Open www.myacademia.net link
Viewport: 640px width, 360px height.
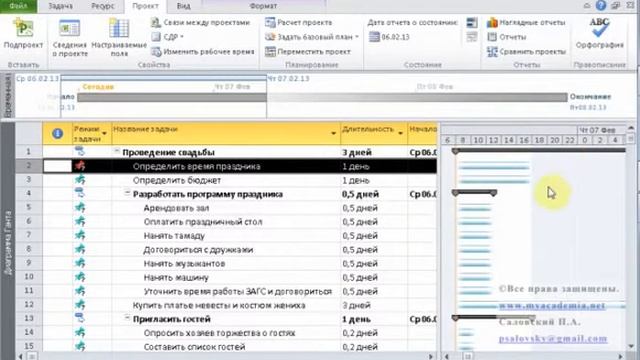click(552, 306)
